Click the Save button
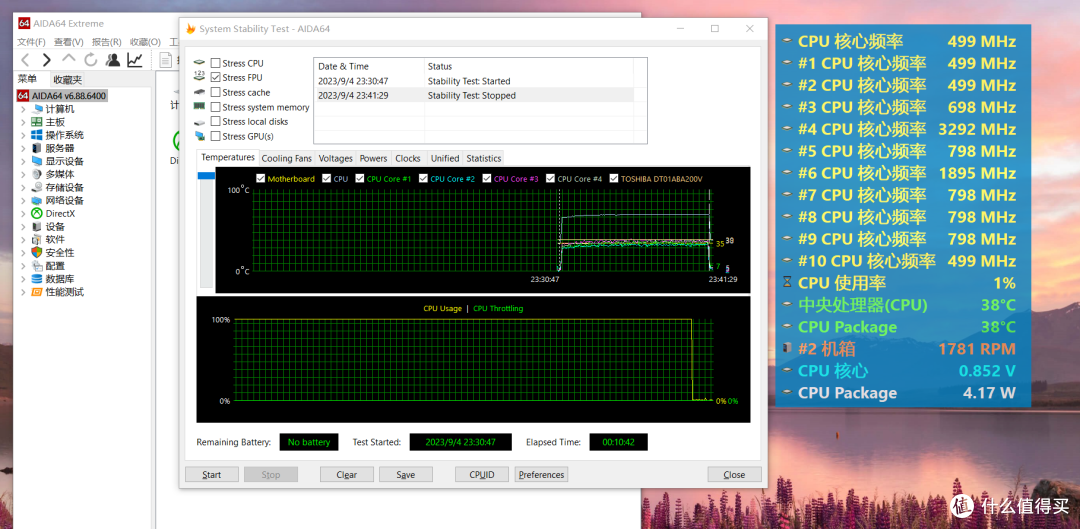Screen dimensions: 1080x529 (406, 475)
